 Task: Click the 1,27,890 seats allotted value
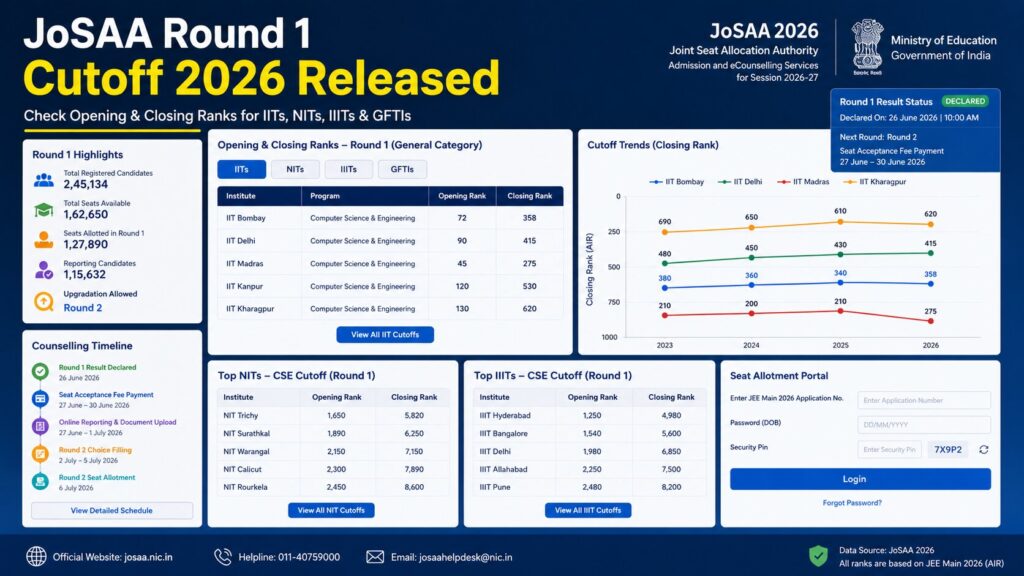[x=86, y=244]
